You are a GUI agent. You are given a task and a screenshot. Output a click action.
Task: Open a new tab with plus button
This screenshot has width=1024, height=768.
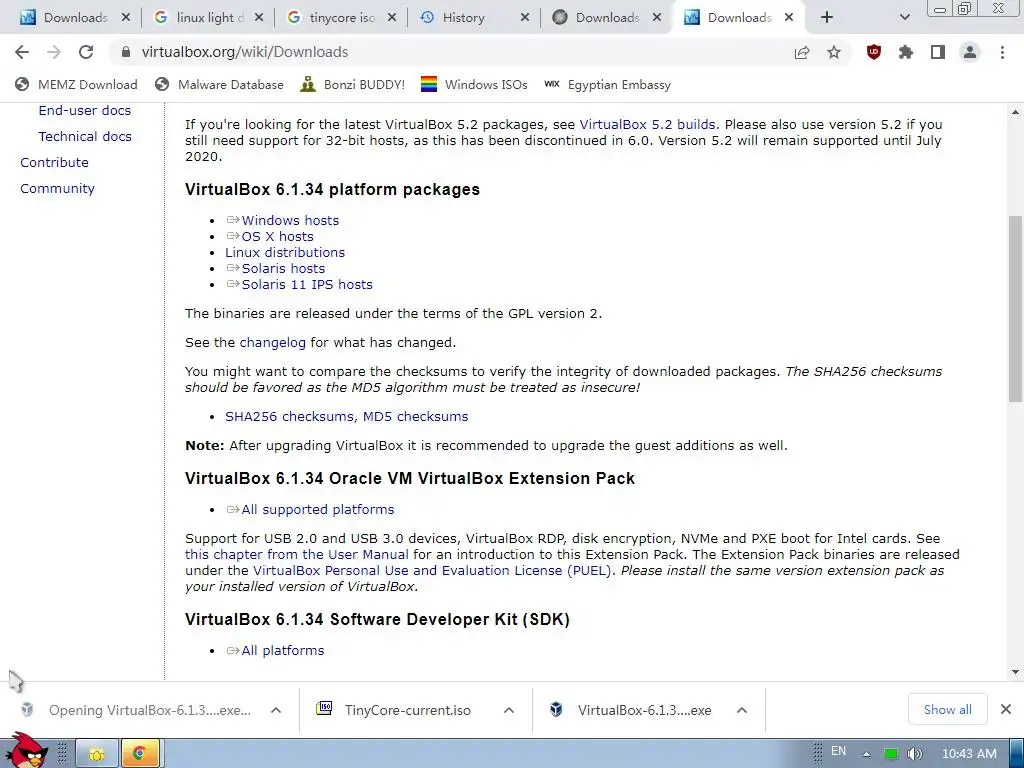tap(827, 18)
